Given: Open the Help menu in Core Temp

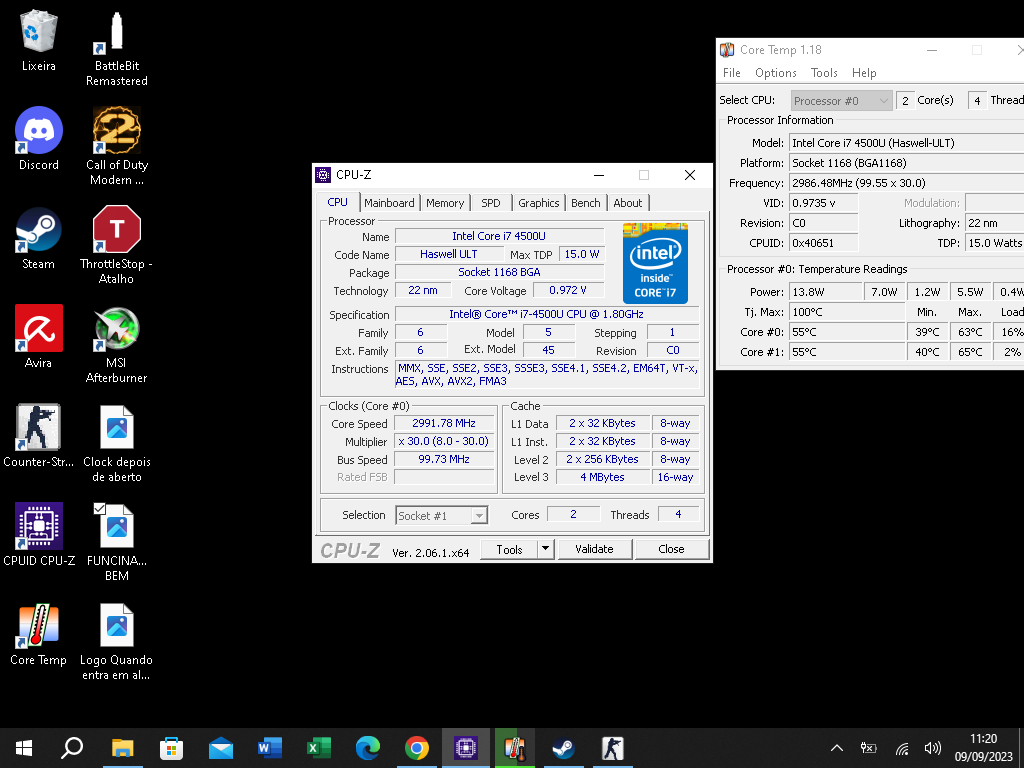Looking at the screenshot, I should 864,72.
